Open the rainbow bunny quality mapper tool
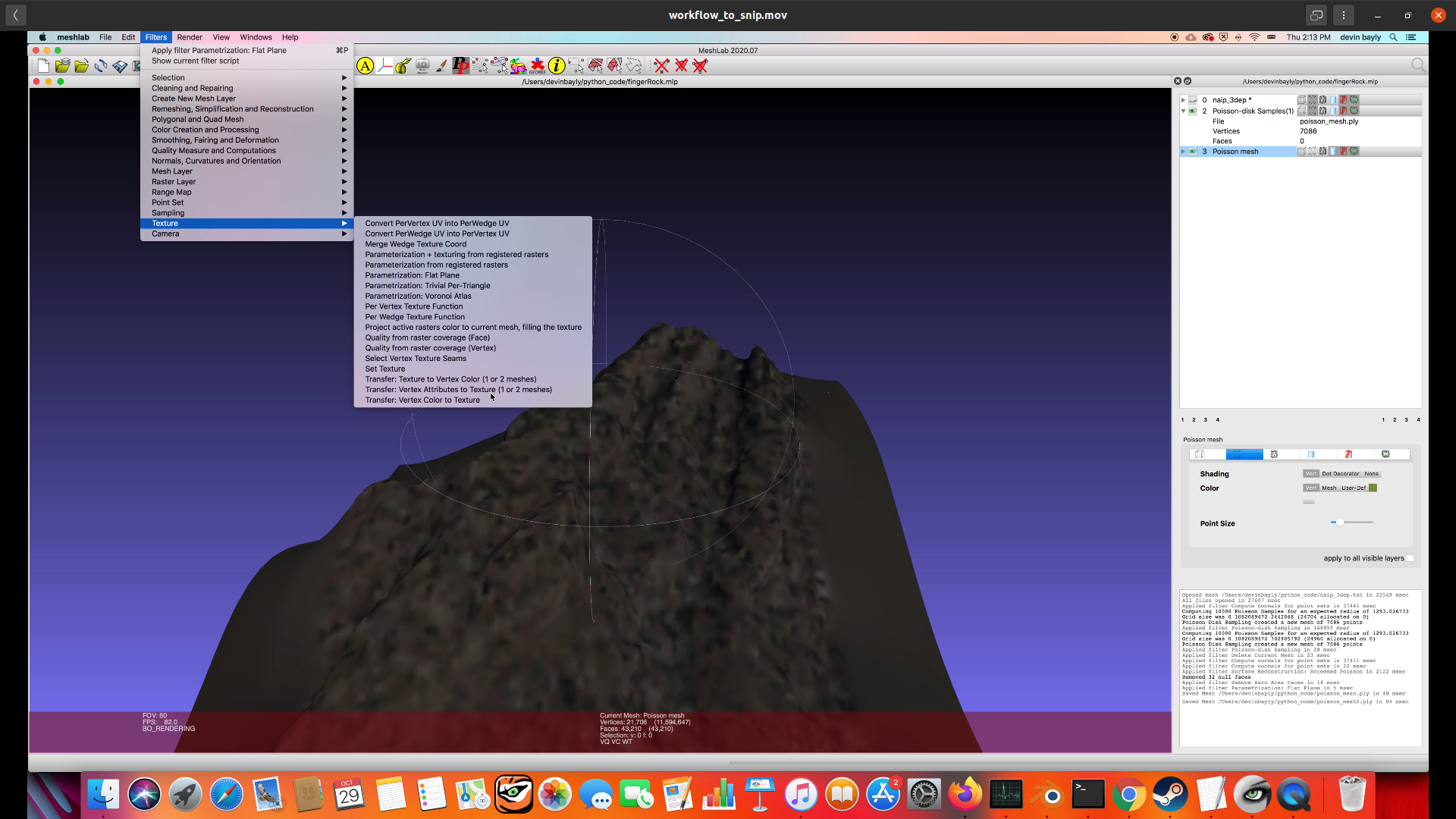1456x819 pixels. (x=518, y=66)
